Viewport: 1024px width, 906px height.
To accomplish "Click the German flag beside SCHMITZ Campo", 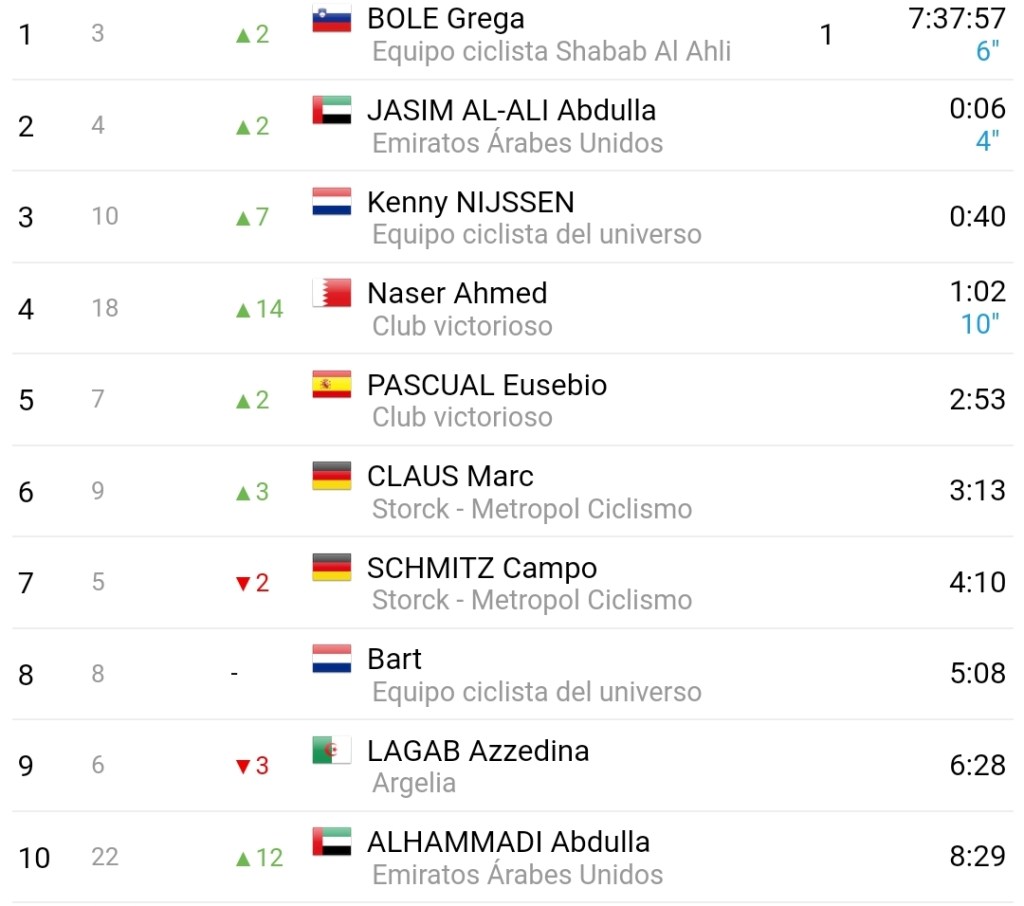I will coord(331,567).
